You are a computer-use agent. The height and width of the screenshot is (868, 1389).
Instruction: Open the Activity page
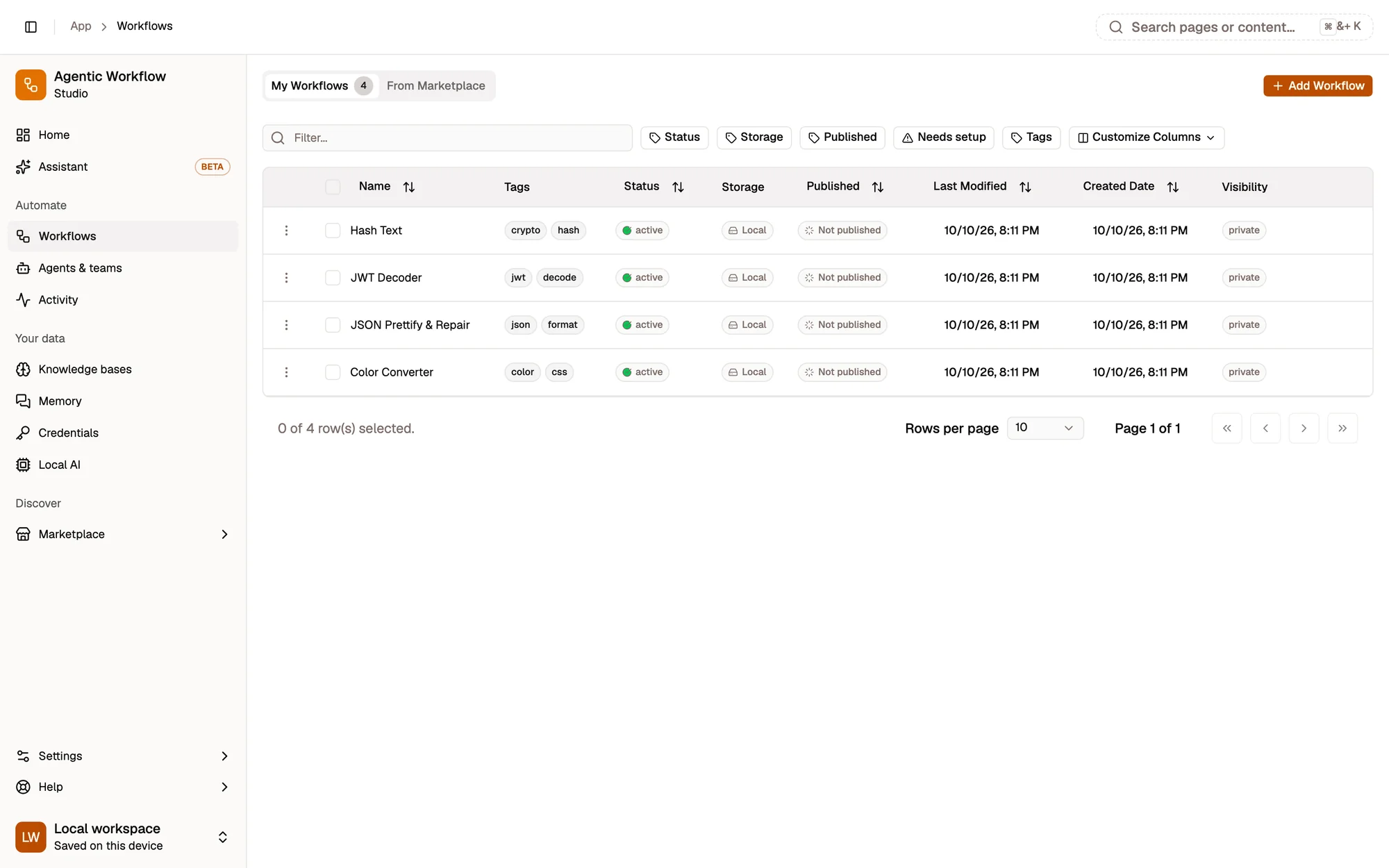(x=123, y=300)
